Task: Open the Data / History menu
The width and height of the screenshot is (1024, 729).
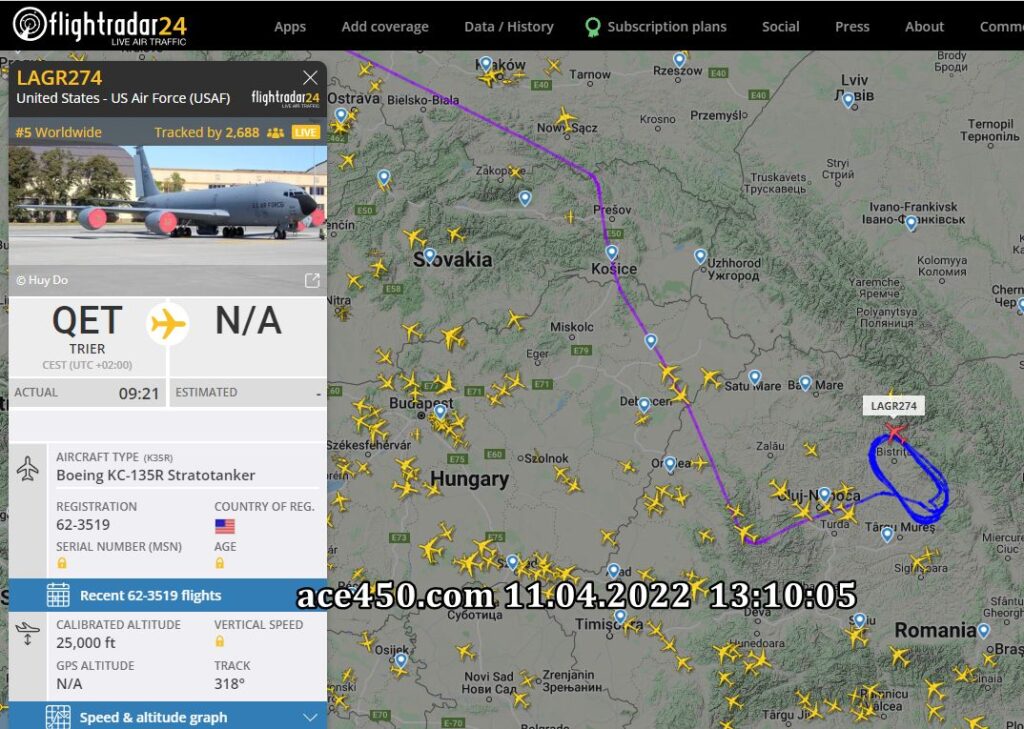Action: (x=509, y=27)
